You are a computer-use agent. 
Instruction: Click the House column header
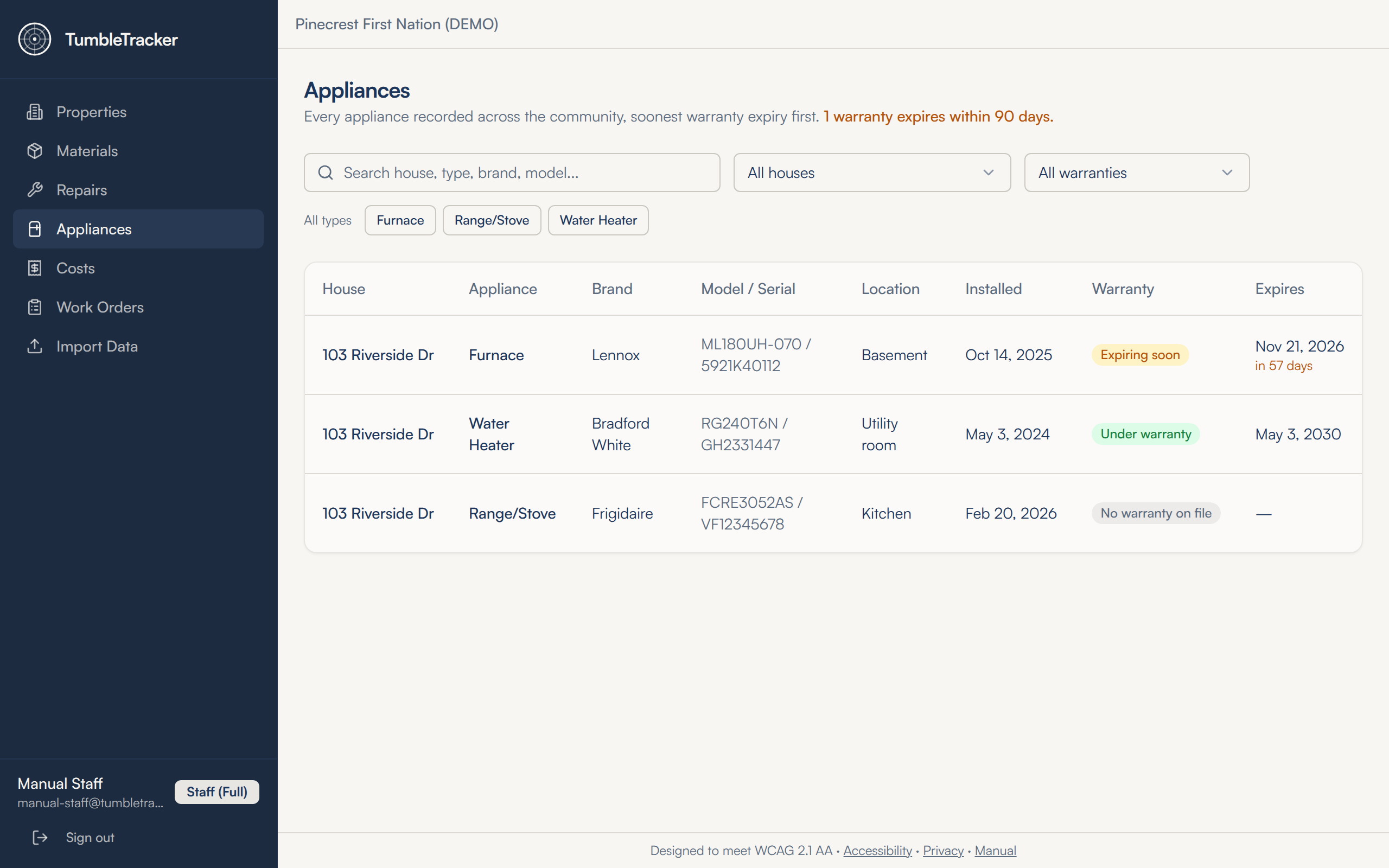(343, 289)
